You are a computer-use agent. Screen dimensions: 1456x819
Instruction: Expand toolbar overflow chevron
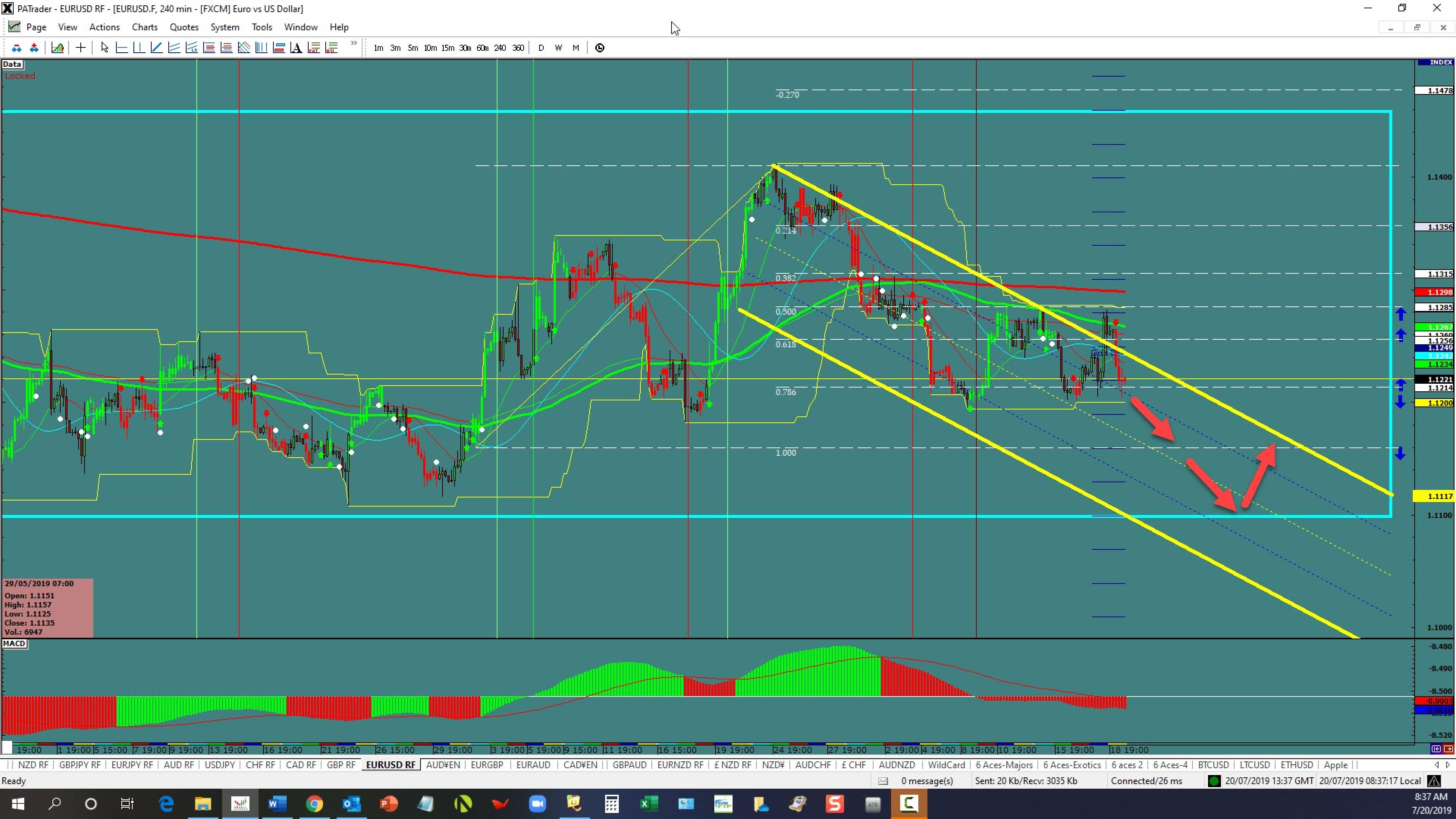pos(354,44)
